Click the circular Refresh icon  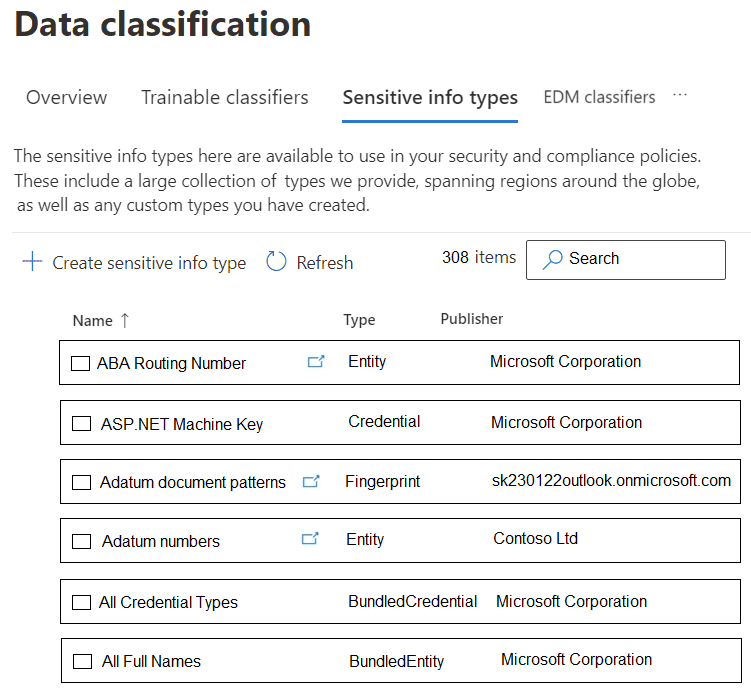[x=276, y=262]
